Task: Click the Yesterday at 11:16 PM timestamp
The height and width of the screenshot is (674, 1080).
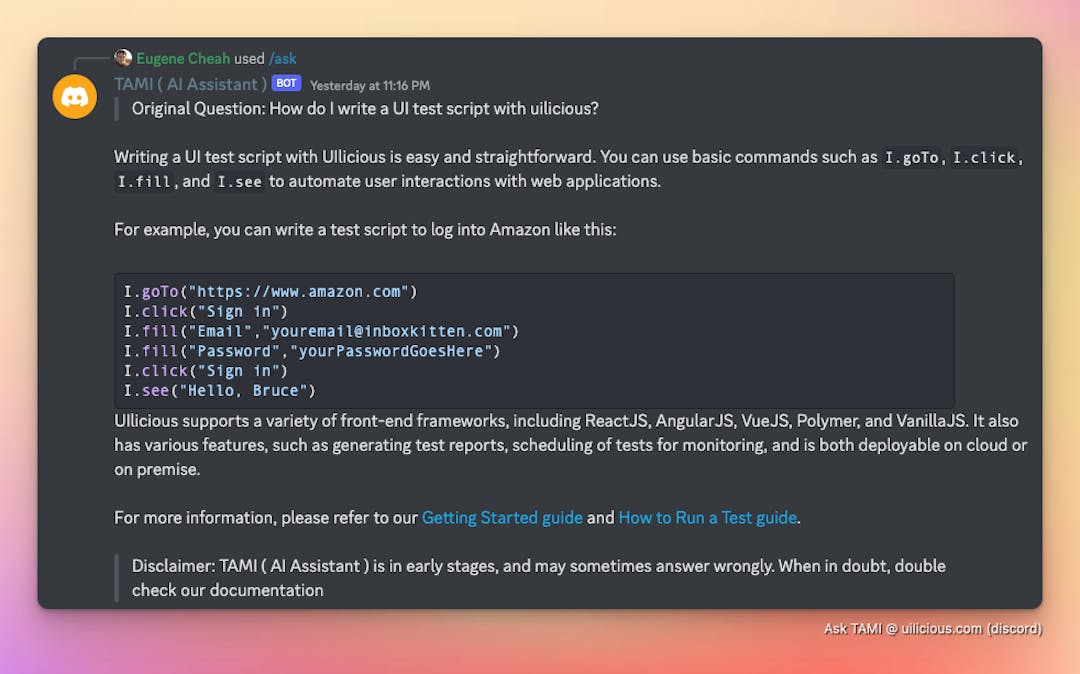Action: pyautogui.click(x=370, y=86)
